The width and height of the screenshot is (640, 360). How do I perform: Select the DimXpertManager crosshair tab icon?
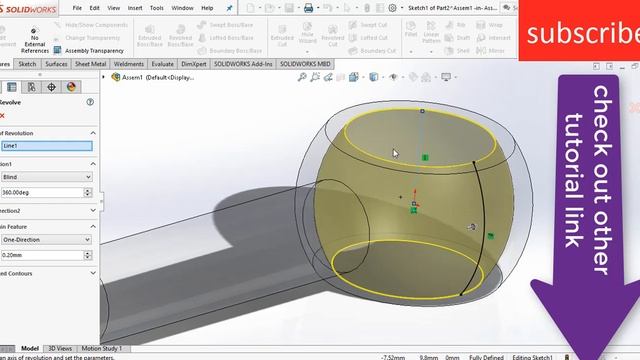coord(51,87)
